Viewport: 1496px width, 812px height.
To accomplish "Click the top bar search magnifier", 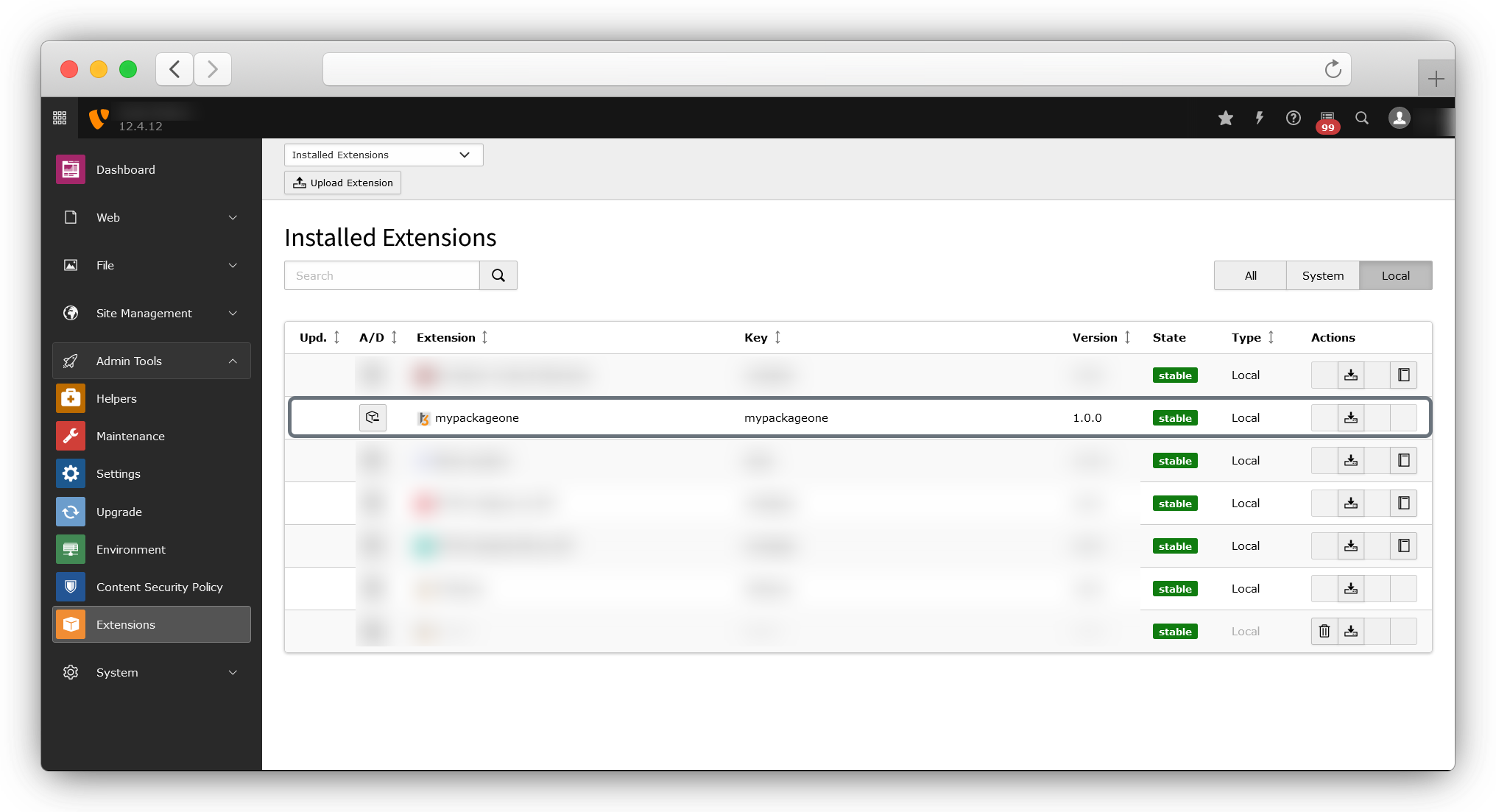I will click(1362, 118).
